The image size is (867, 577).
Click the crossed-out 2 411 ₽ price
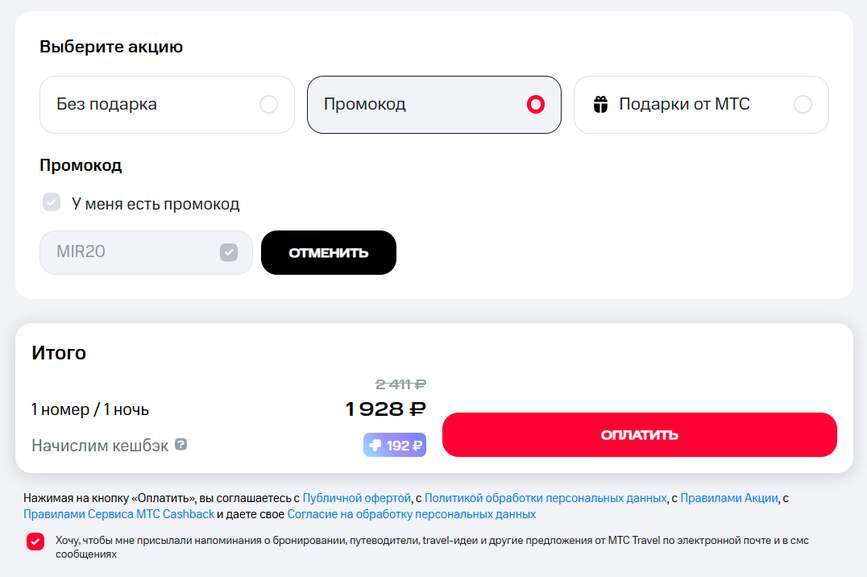point(401,383)
